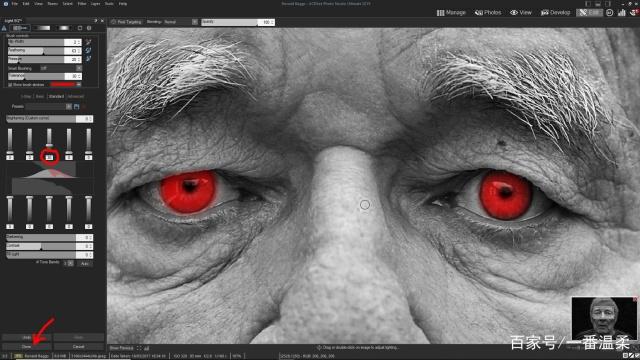Switch to Develop mode
640x360 pixels.
coord(556,13)
